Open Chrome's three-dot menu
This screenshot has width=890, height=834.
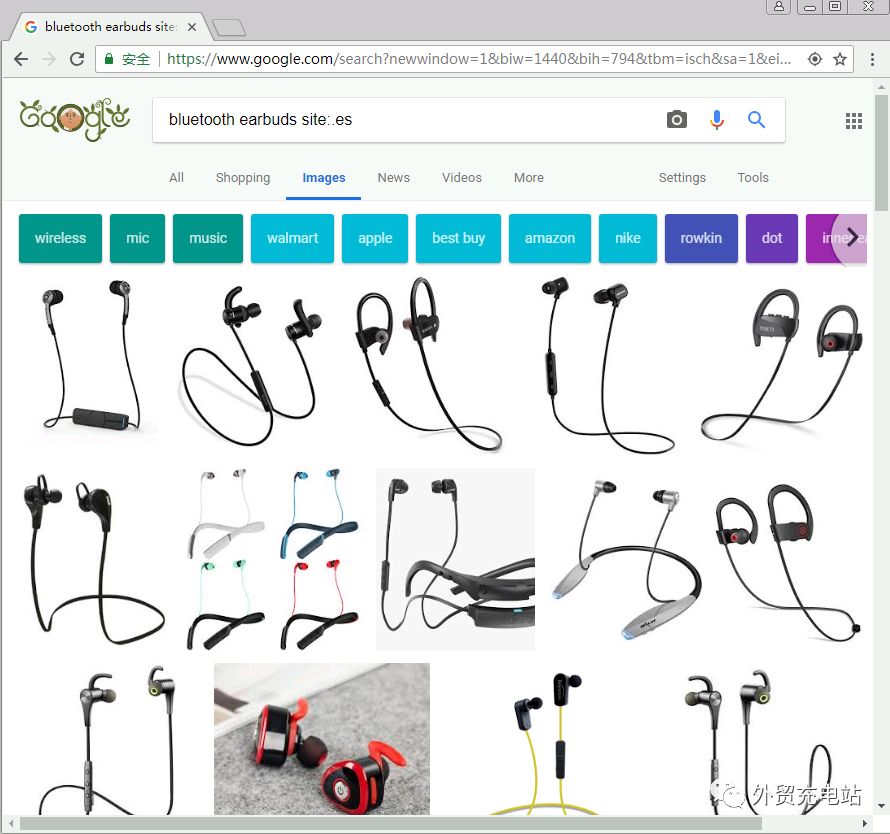[x=872, y=59]
